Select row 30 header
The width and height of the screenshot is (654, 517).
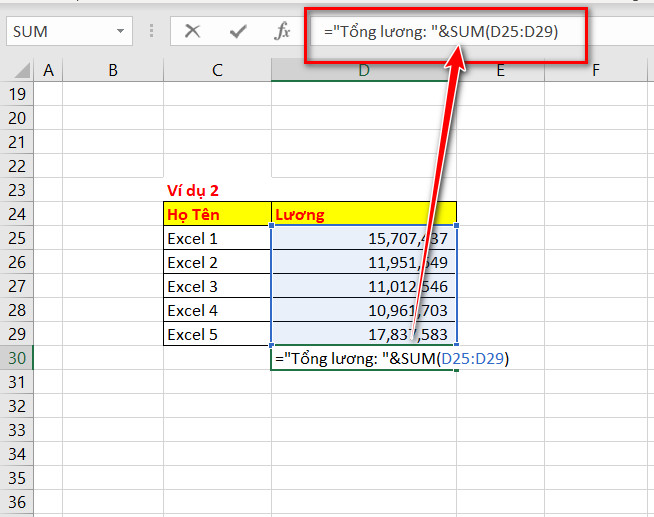click(x=17, y=358)
